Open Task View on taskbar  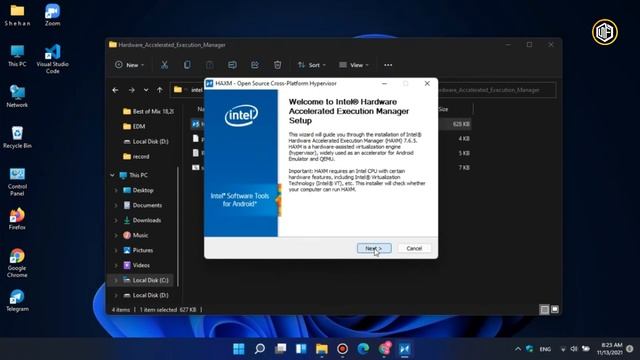coord(280,349)
